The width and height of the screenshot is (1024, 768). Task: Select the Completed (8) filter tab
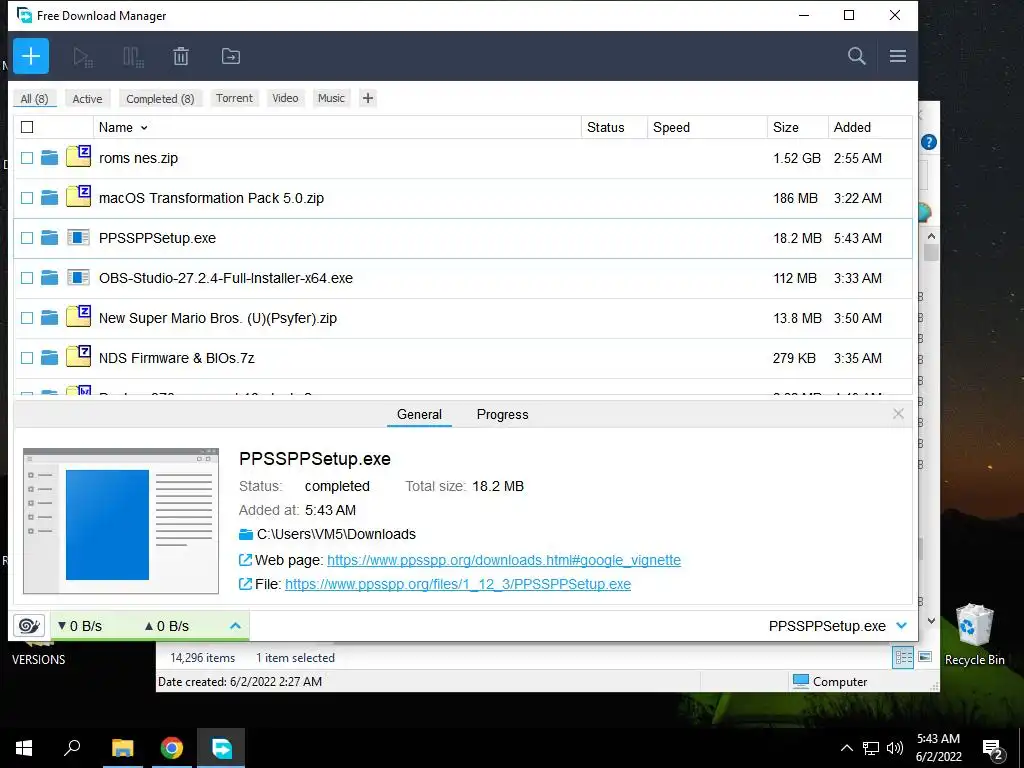(x=160, y=99)
